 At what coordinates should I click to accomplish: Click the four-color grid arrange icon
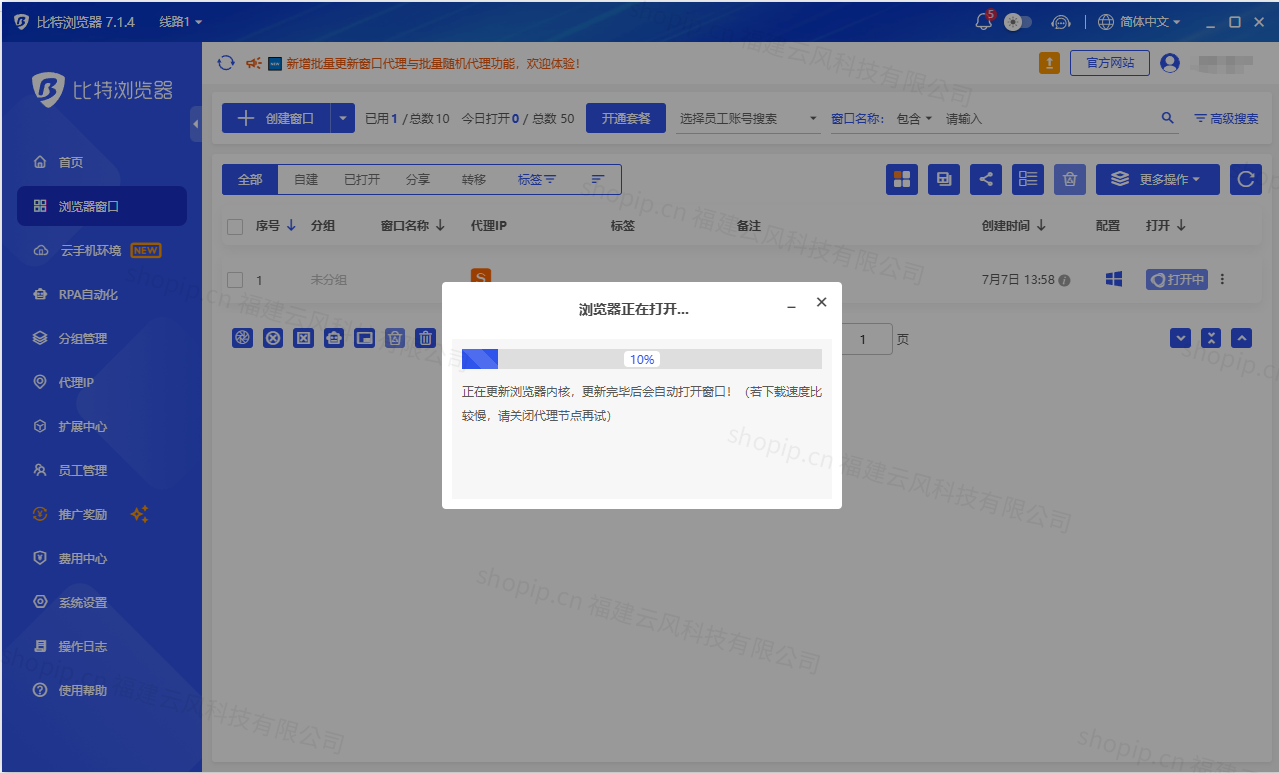tap(902, 179)
